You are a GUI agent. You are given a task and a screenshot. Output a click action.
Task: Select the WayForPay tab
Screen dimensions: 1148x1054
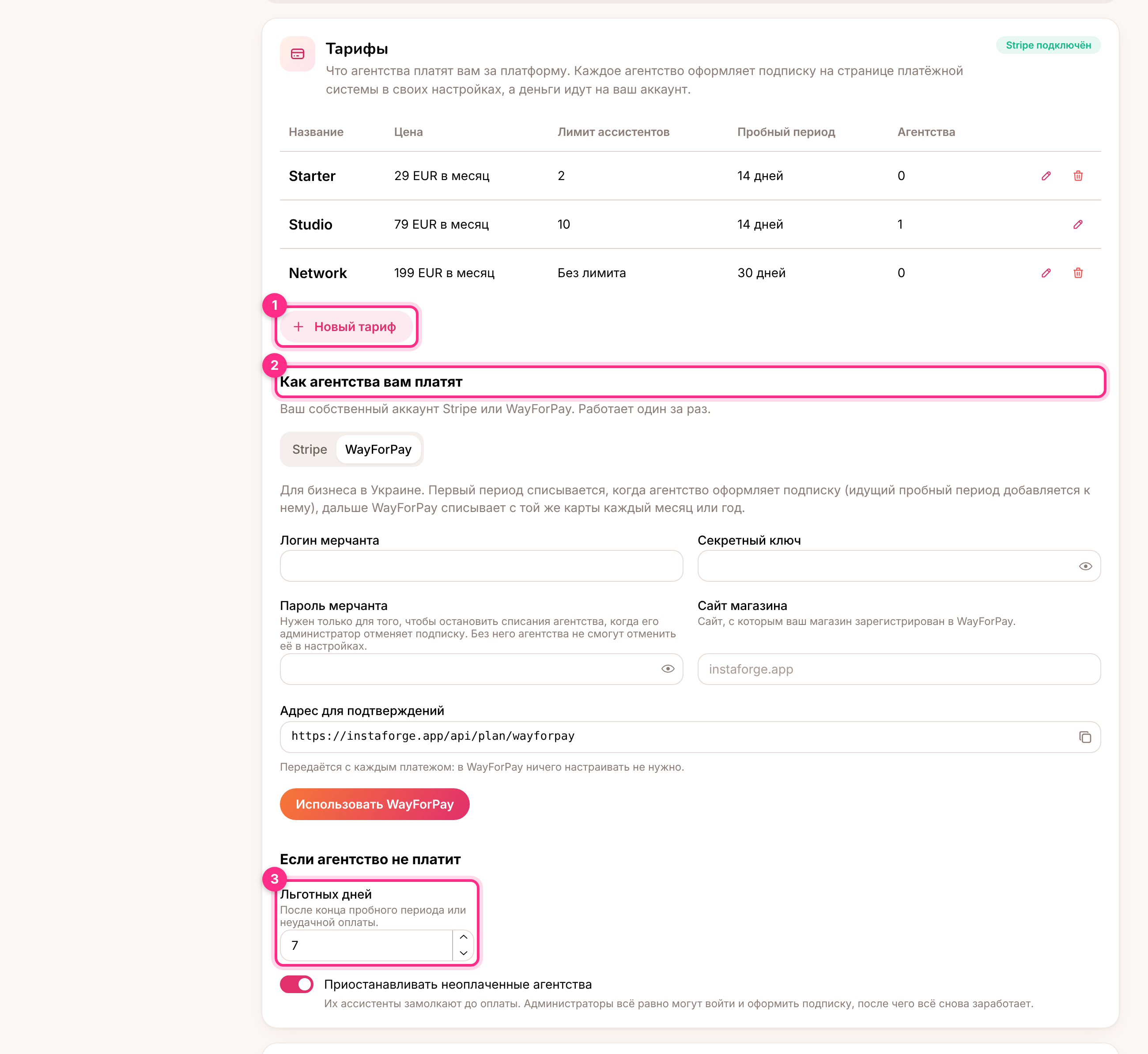click(x=378, y=449)
